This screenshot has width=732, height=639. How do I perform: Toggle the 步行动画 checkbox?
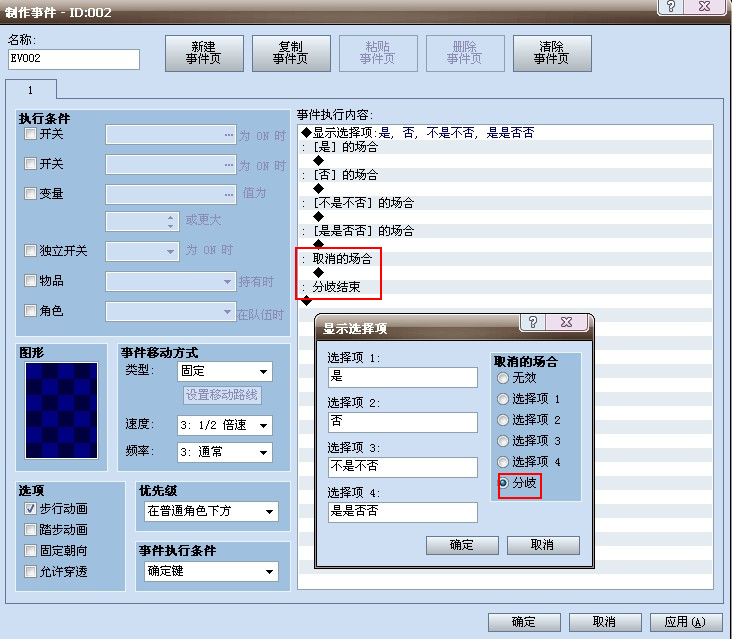click(30, 509)
